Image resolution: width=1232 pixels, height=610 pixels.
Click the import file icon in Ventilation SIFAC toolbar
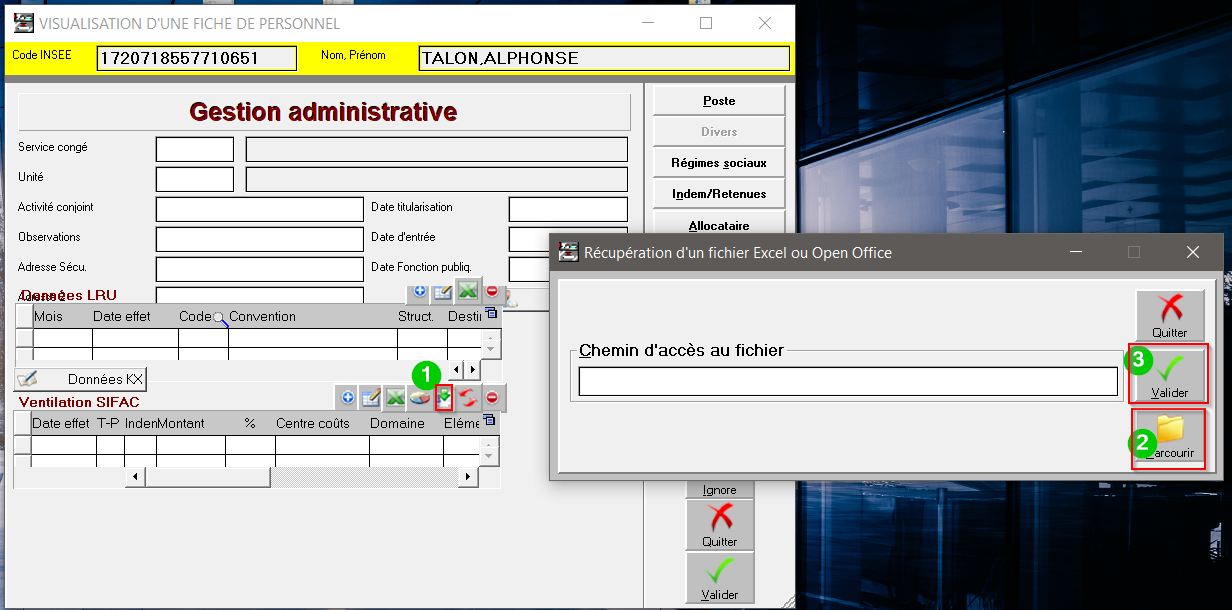[444, 398]
